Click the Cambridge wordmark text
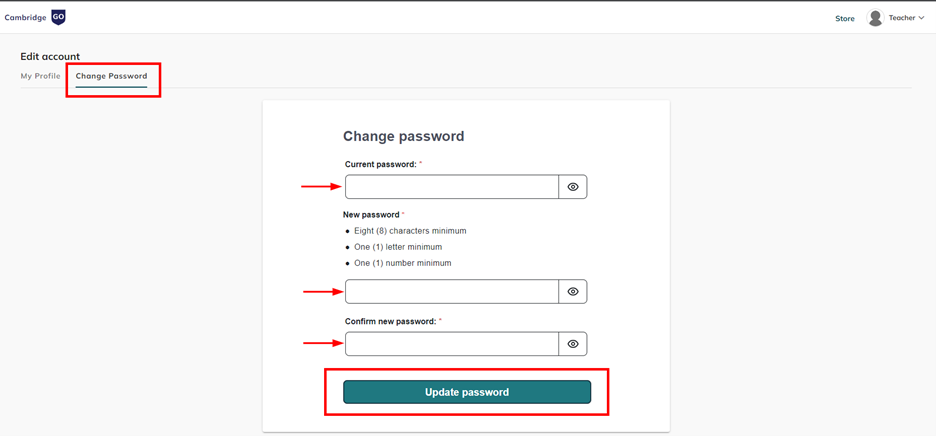936x436 pixels. (25, 18)
